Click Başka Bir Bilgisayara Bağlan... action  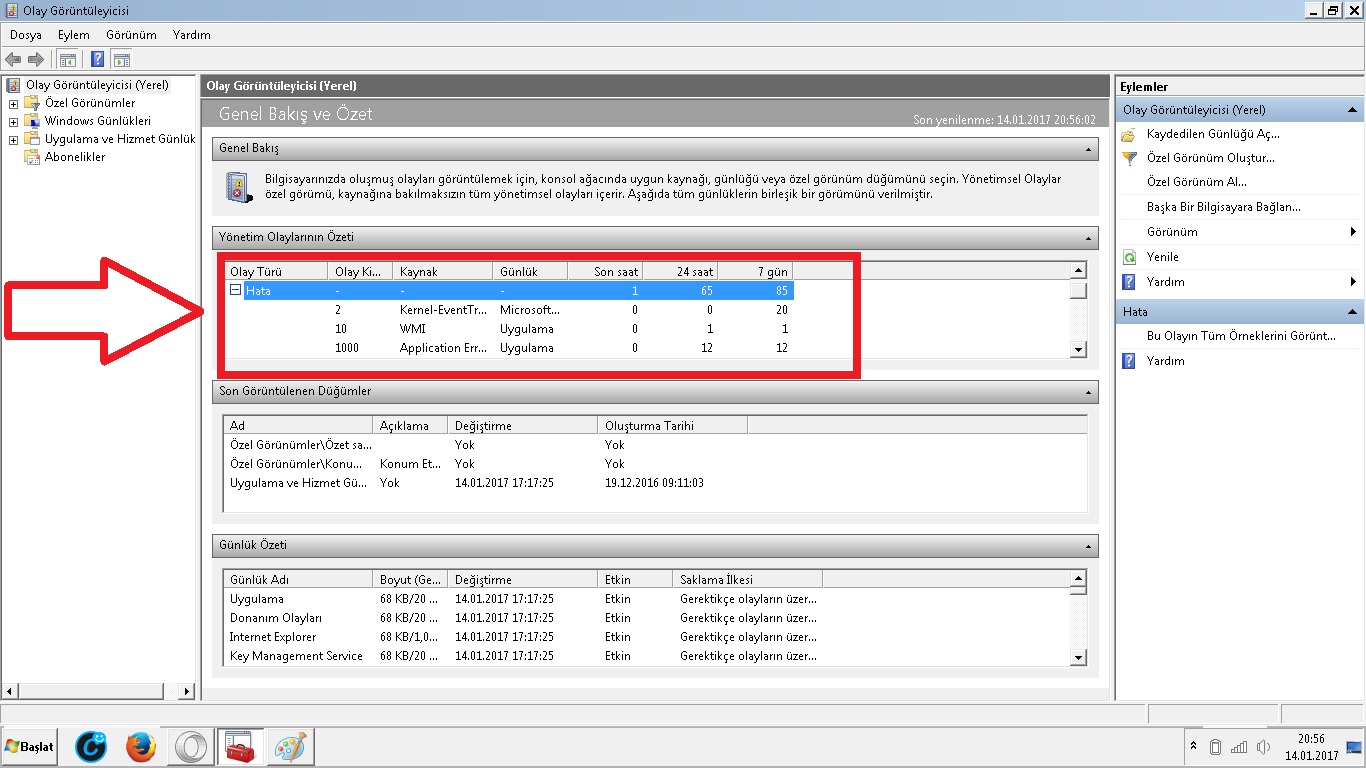(x=1224, y=207)
